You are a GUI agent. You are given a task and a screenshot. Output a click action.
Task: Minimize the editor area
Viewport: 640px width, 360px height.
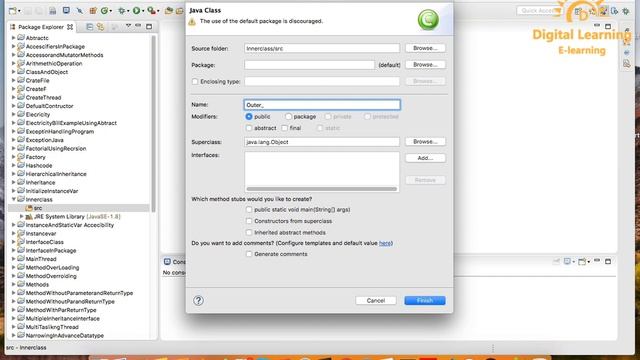[597, 26]
